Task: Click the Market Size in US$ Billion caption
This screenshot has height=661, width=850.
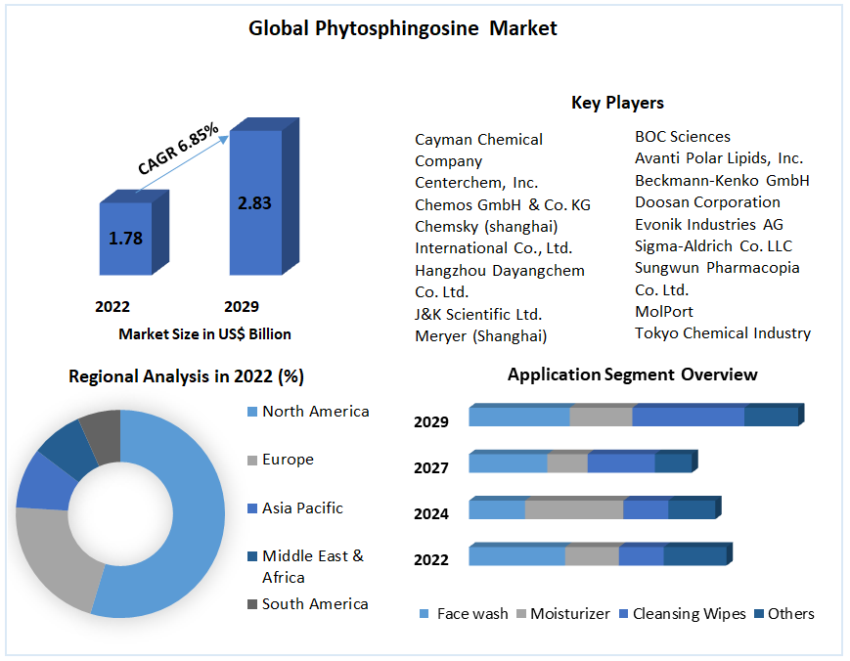Action: click(x=205, y=334)
